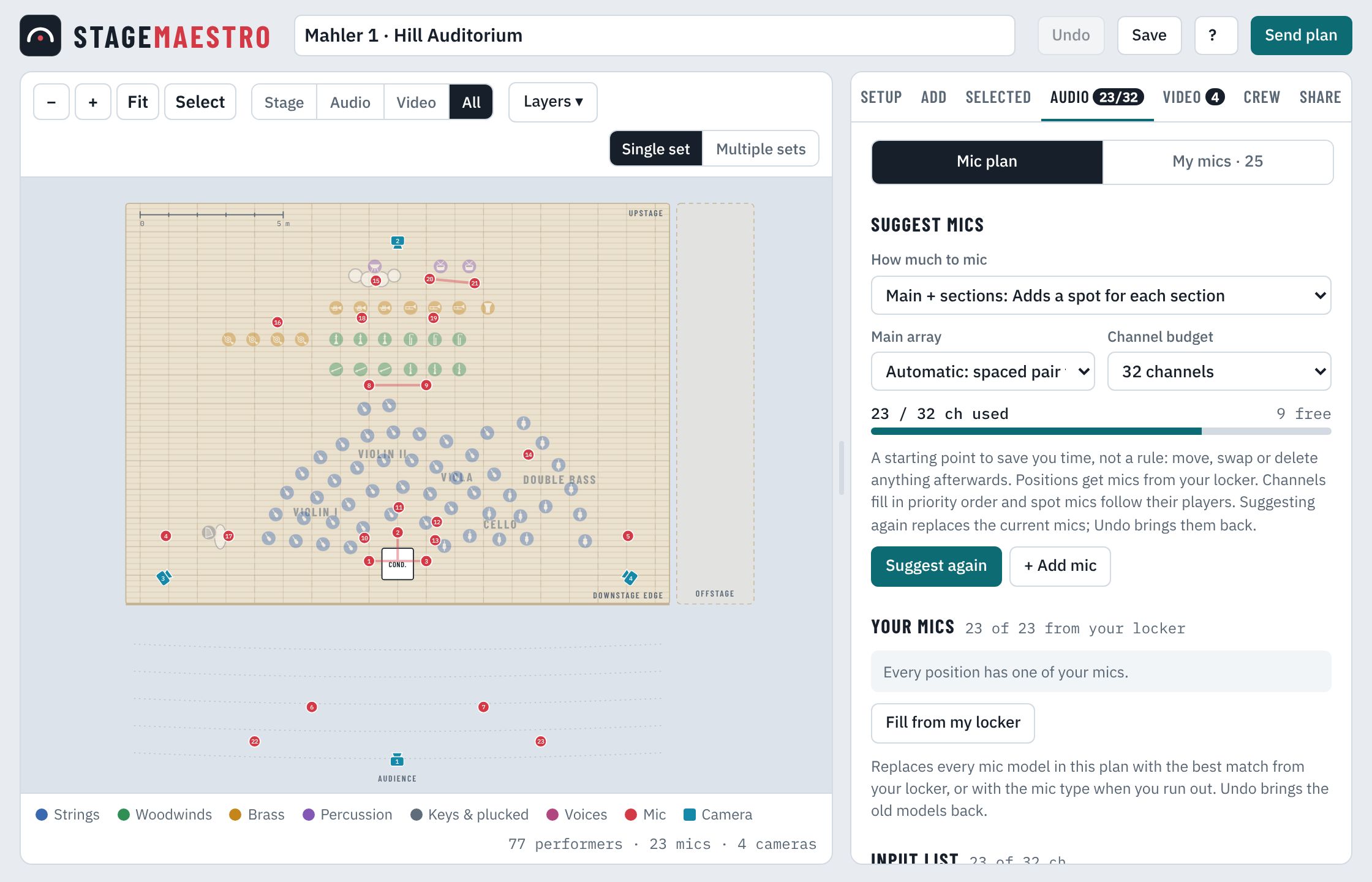
Task: Select camera 4 at downstage right
Action: (x=630, y=578)
